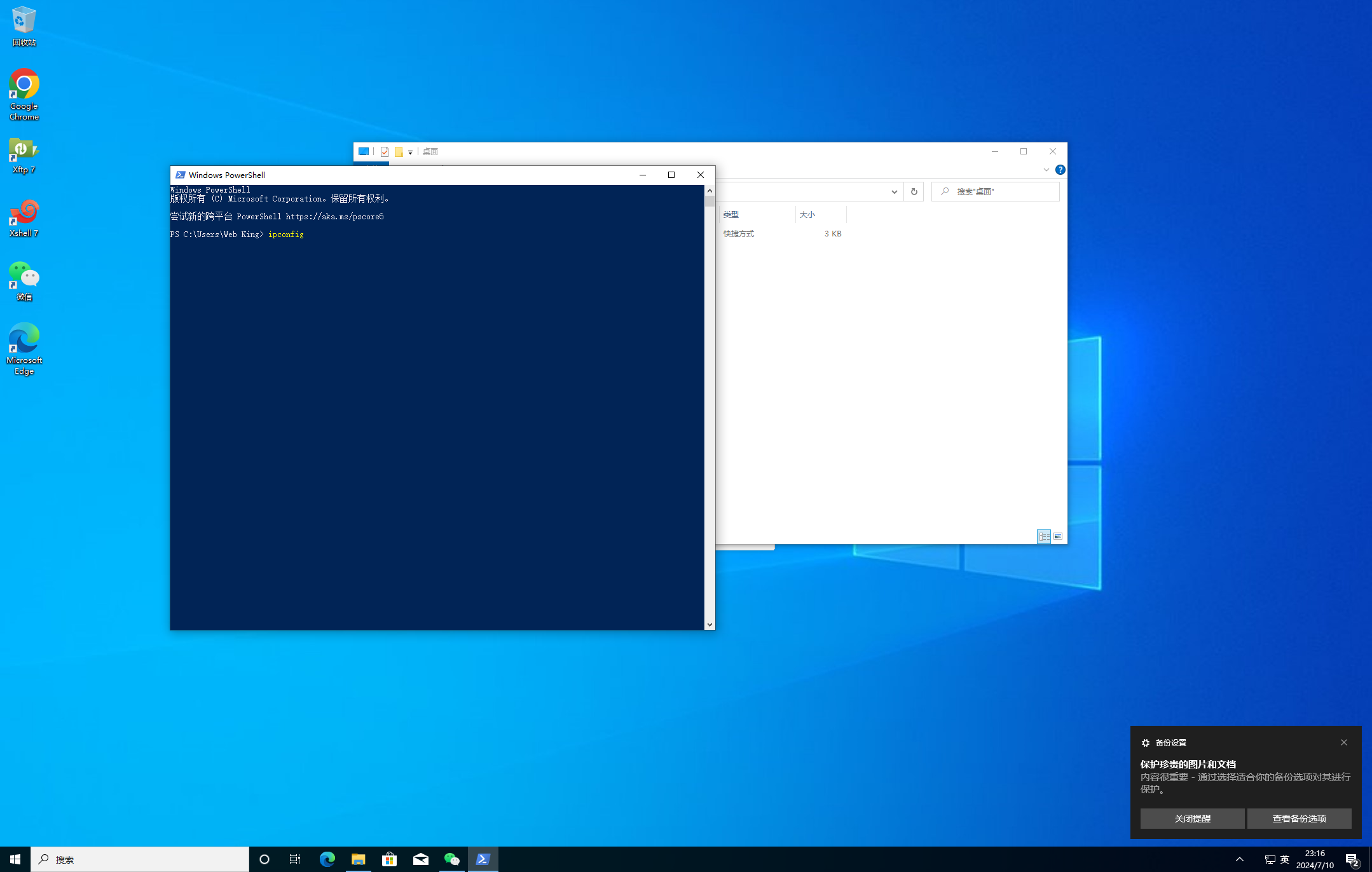
Task: Open the Action Center notifications icon
Action: 1352,859
